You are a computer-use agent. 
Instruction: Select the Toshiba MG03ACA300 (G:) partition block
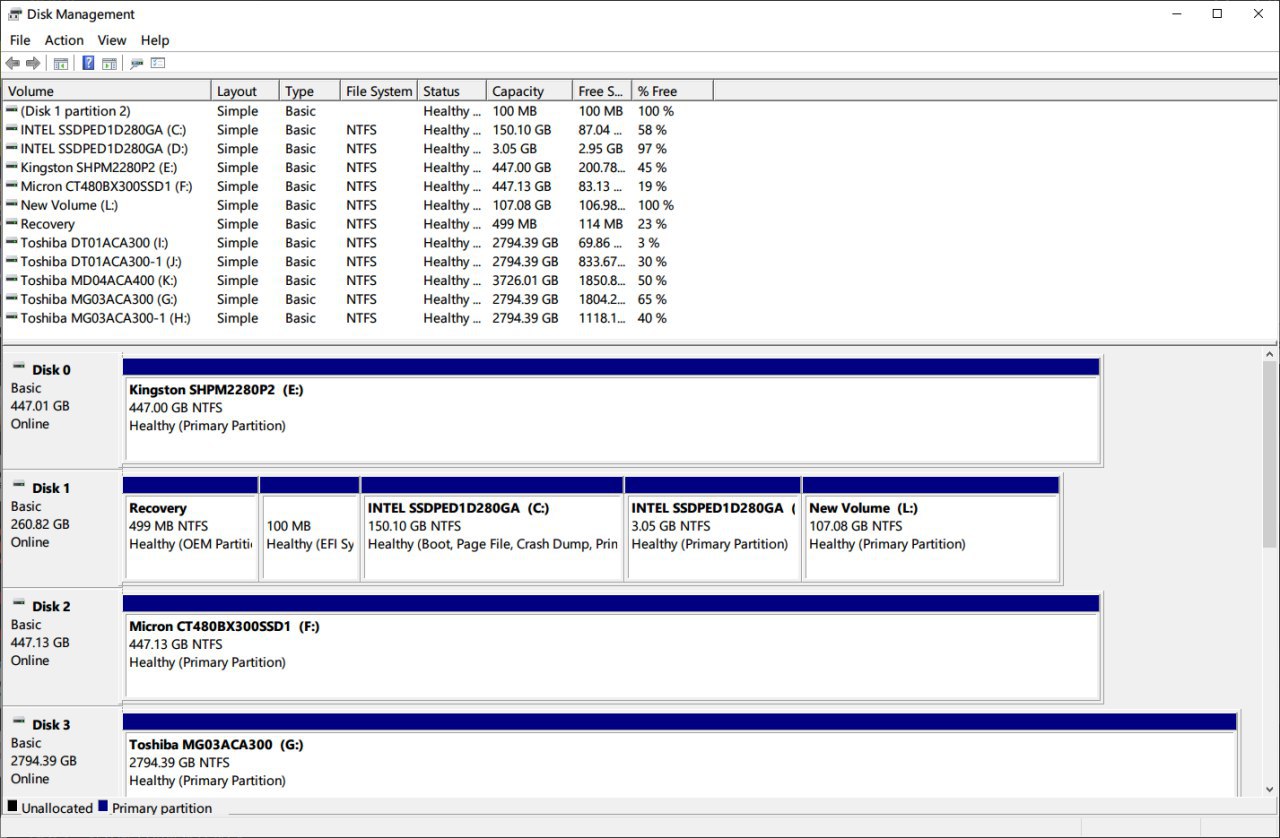coord(680,754)
